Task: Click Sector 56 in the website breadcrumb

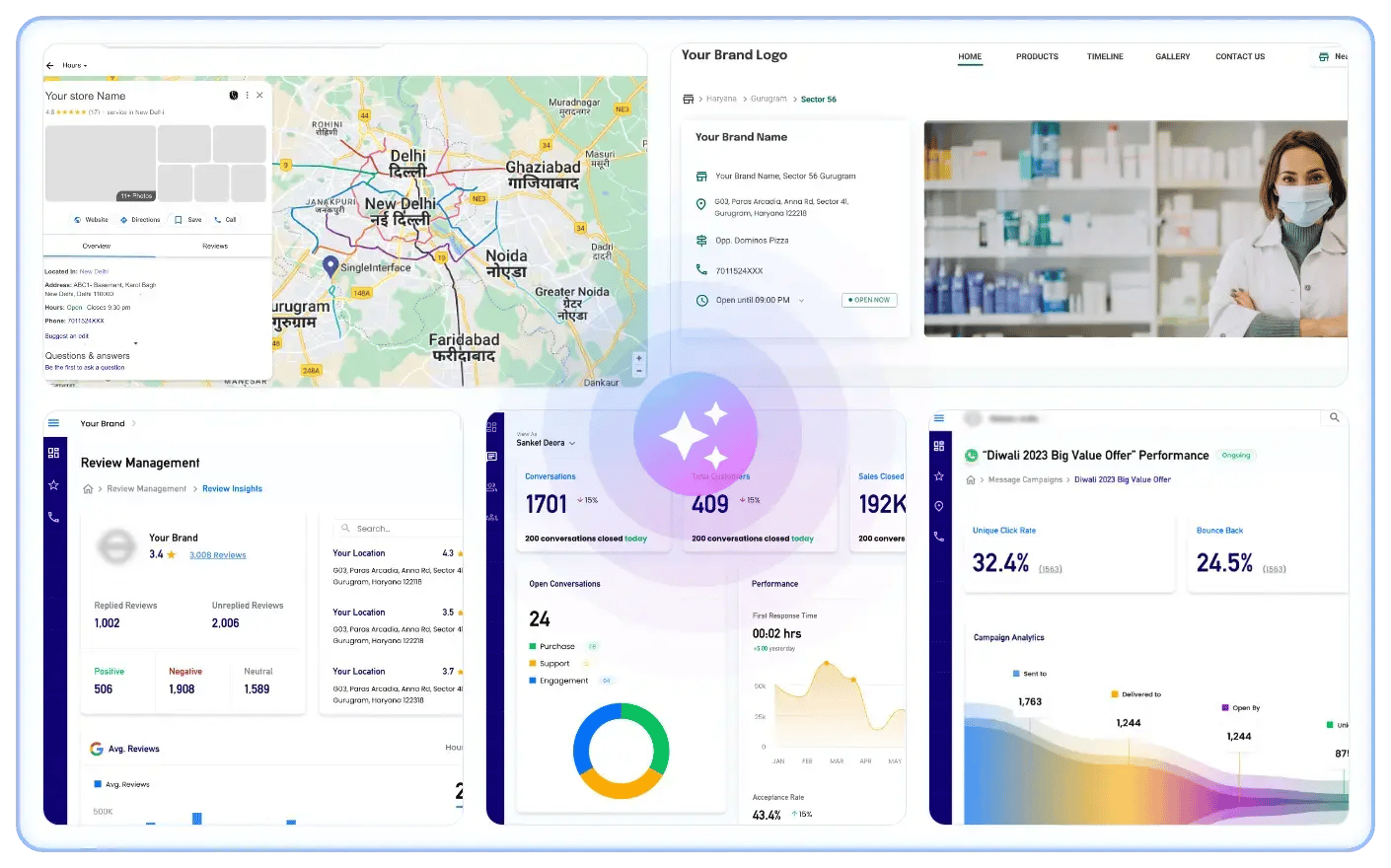Action: (819, 99)
